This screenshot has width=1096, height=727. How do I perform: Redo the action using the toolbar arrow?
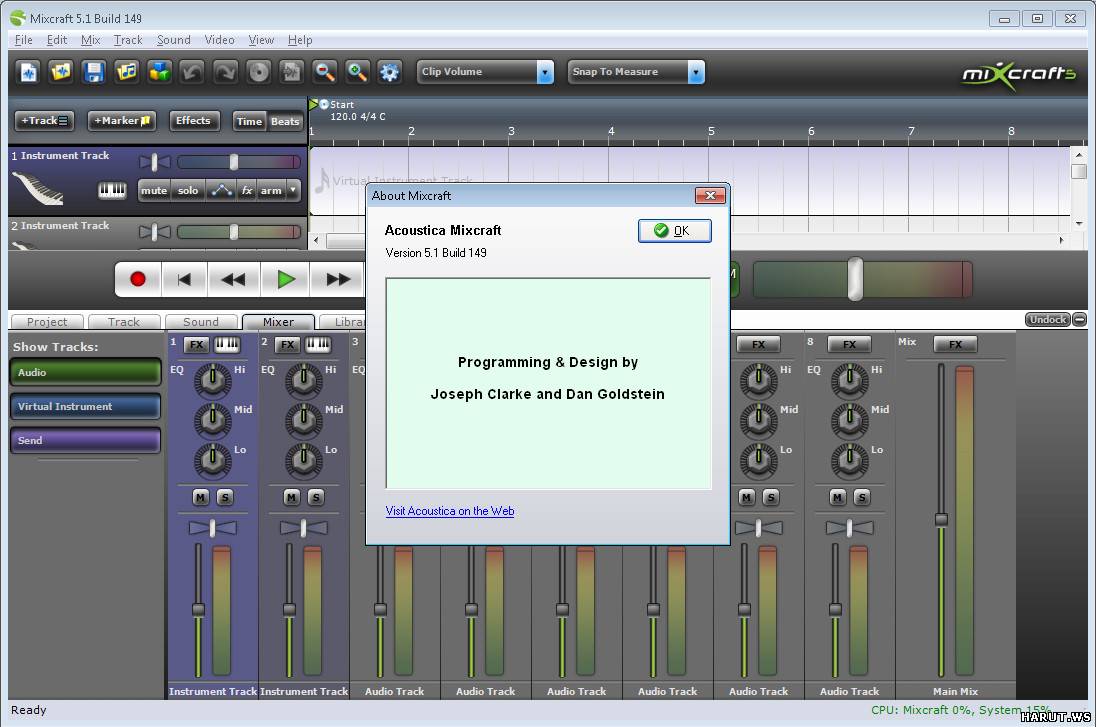(225, 72)
